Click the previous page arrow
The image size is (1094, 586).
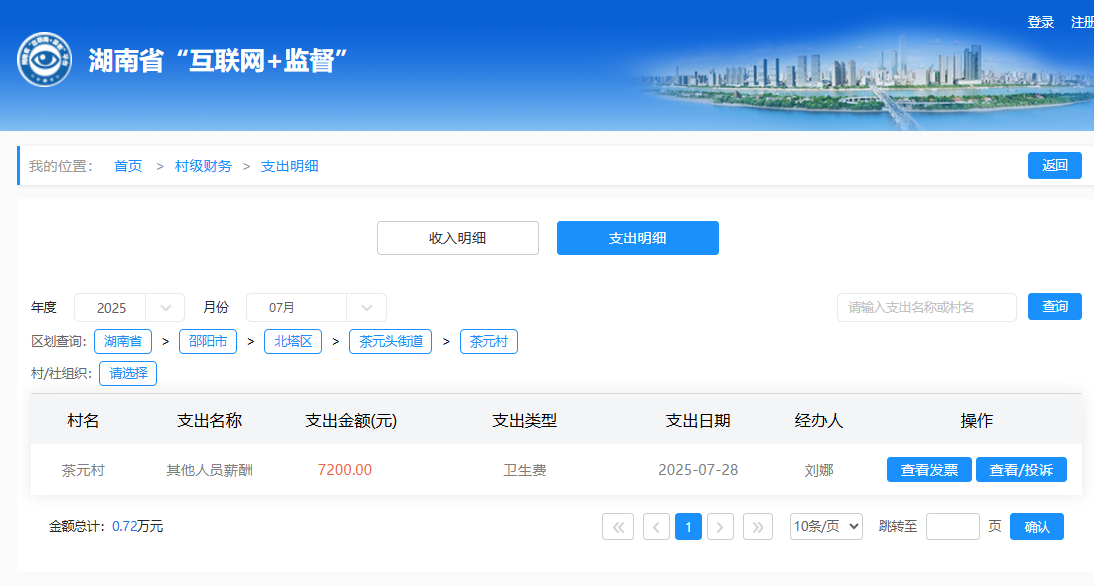(x=656, y=527)
